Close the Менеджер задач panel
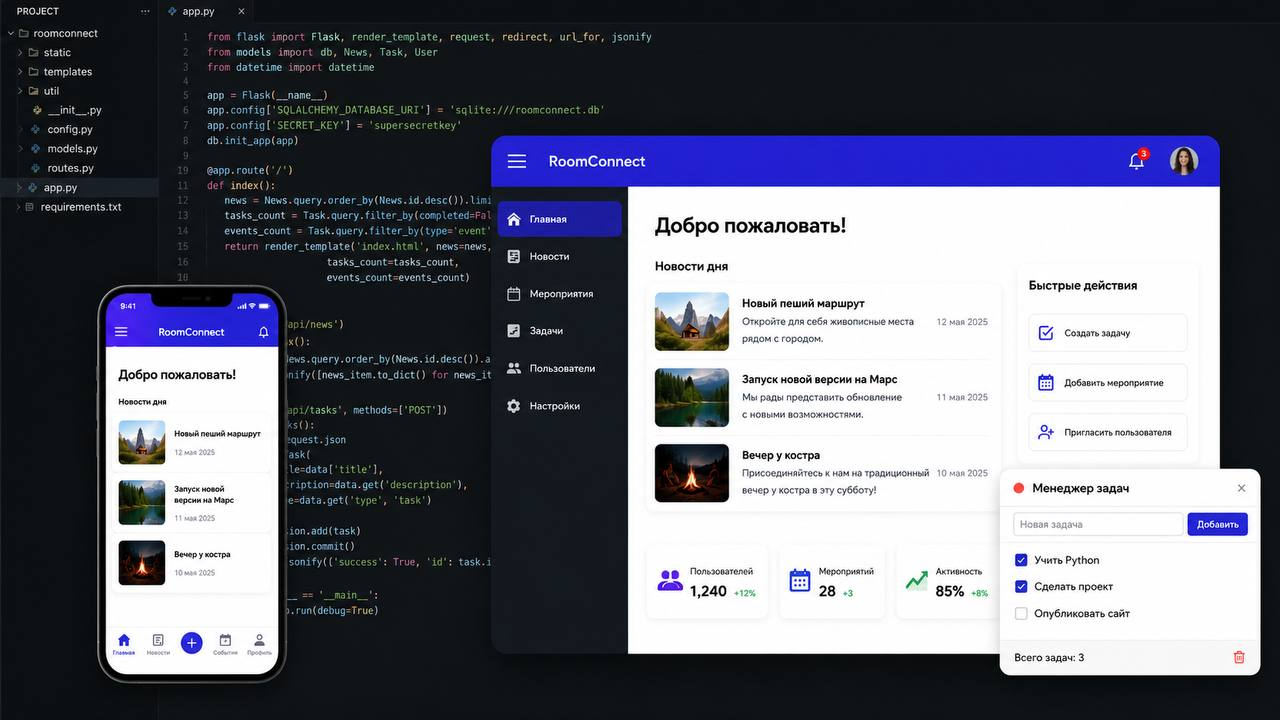The height and width of the screenshot is (720, 1280). point(1242,488)
